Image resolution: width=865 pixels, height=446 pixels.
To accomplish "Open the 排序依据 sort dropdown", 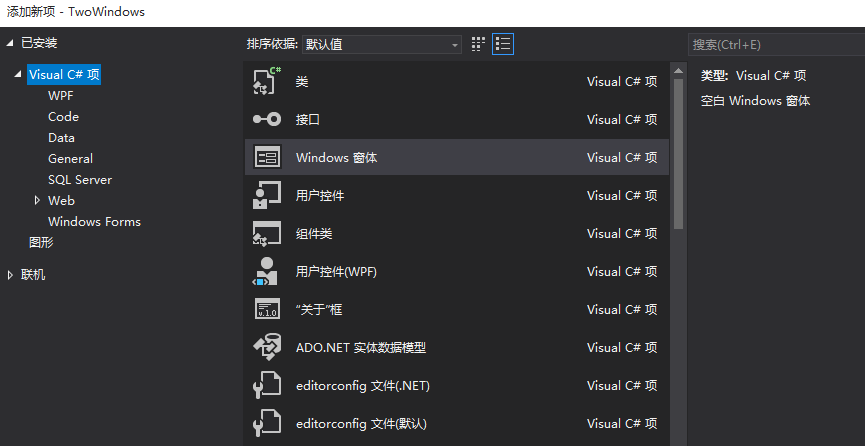I will click(x=382, y=45).
